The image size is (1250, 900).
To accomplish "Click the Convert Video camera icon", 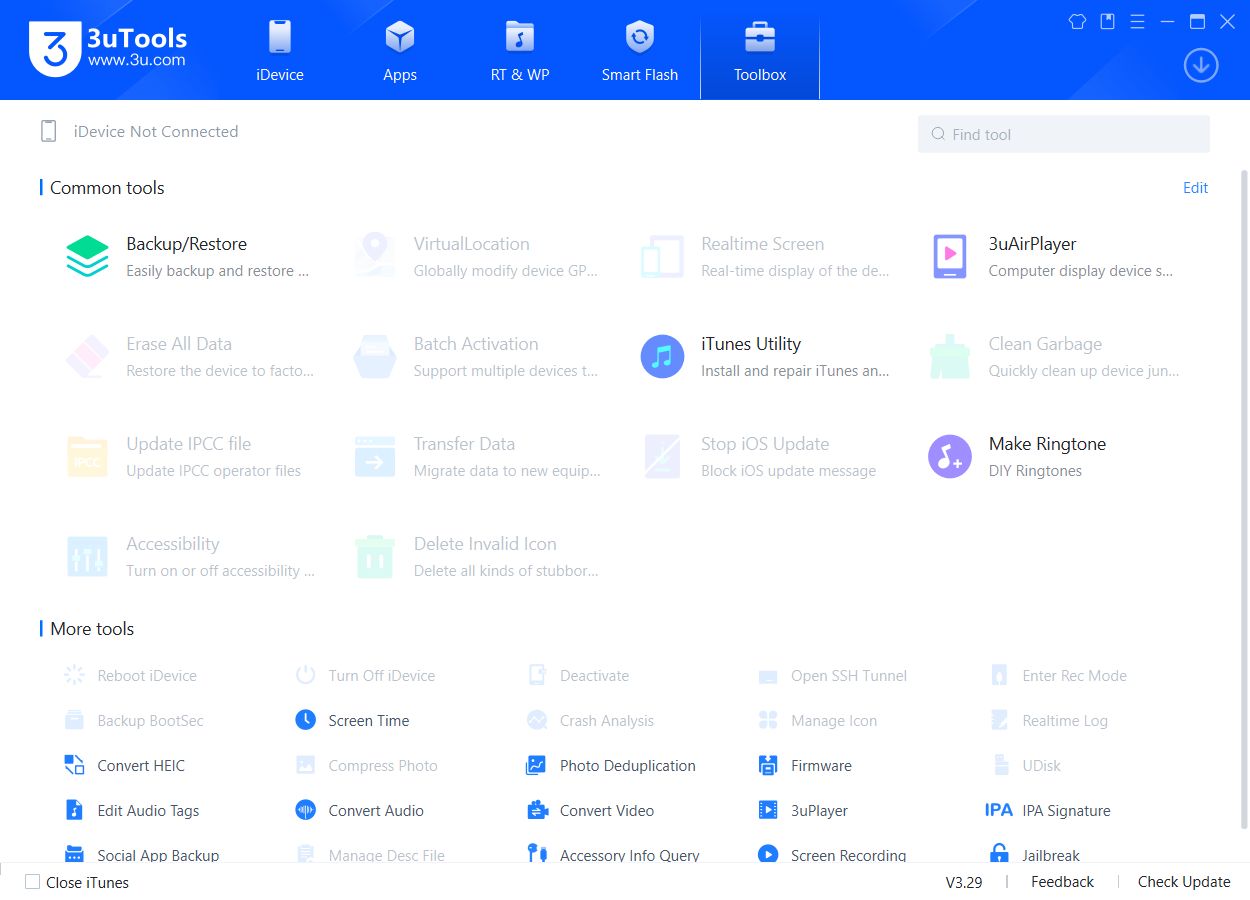I will (537, 810).
